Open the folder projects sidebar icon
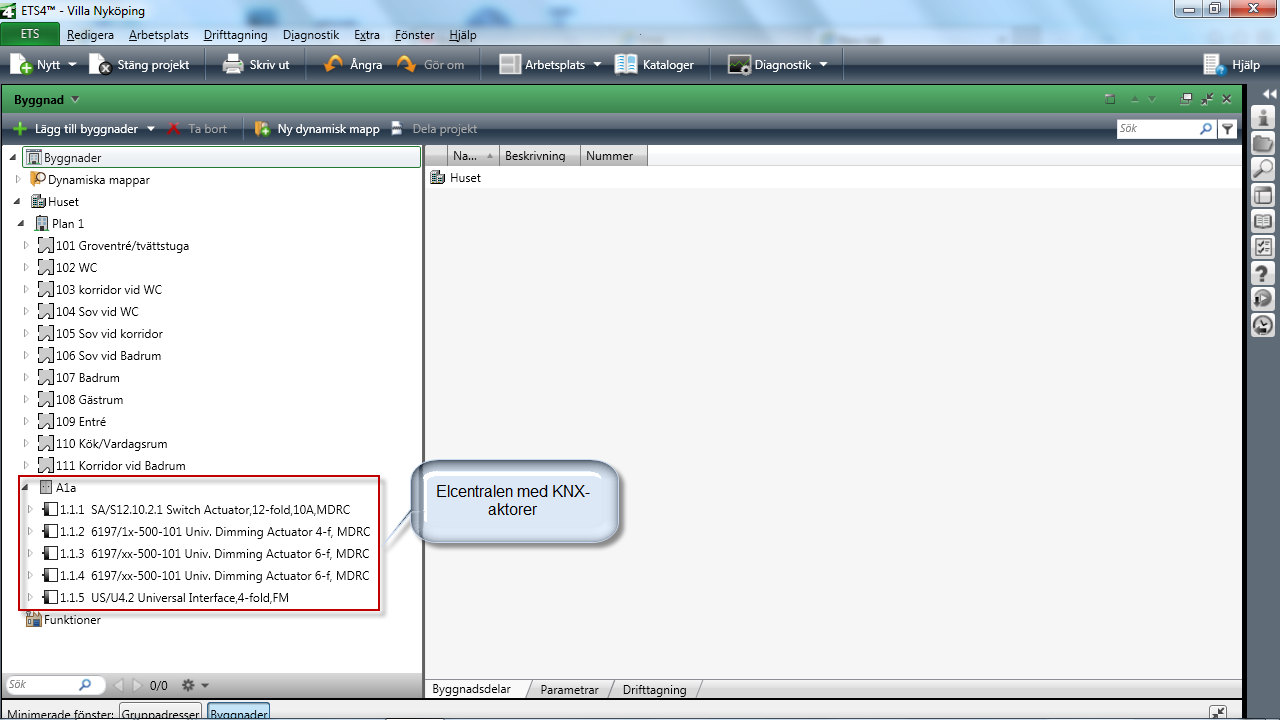 (1263, 144)
